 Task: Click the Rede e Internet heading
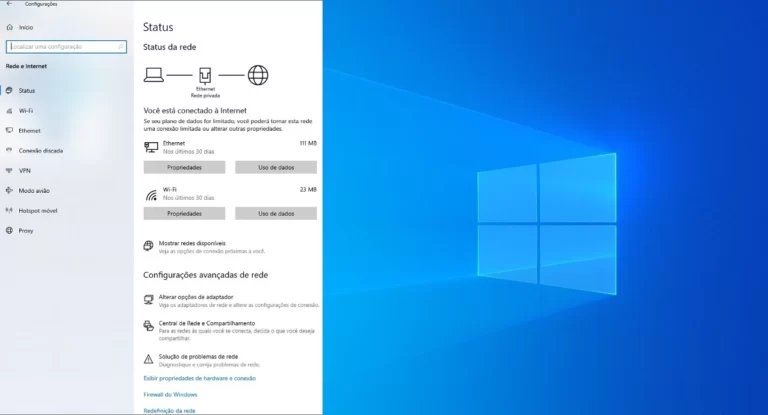point(26,66)
